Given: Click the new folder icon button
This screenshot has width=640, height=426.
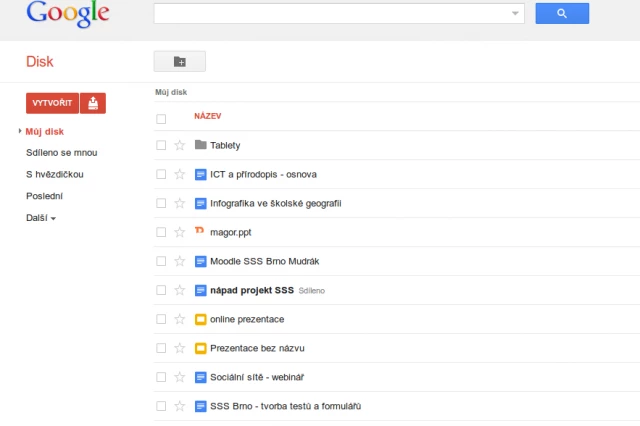Looking at the screenshot, I should (180, 62).
